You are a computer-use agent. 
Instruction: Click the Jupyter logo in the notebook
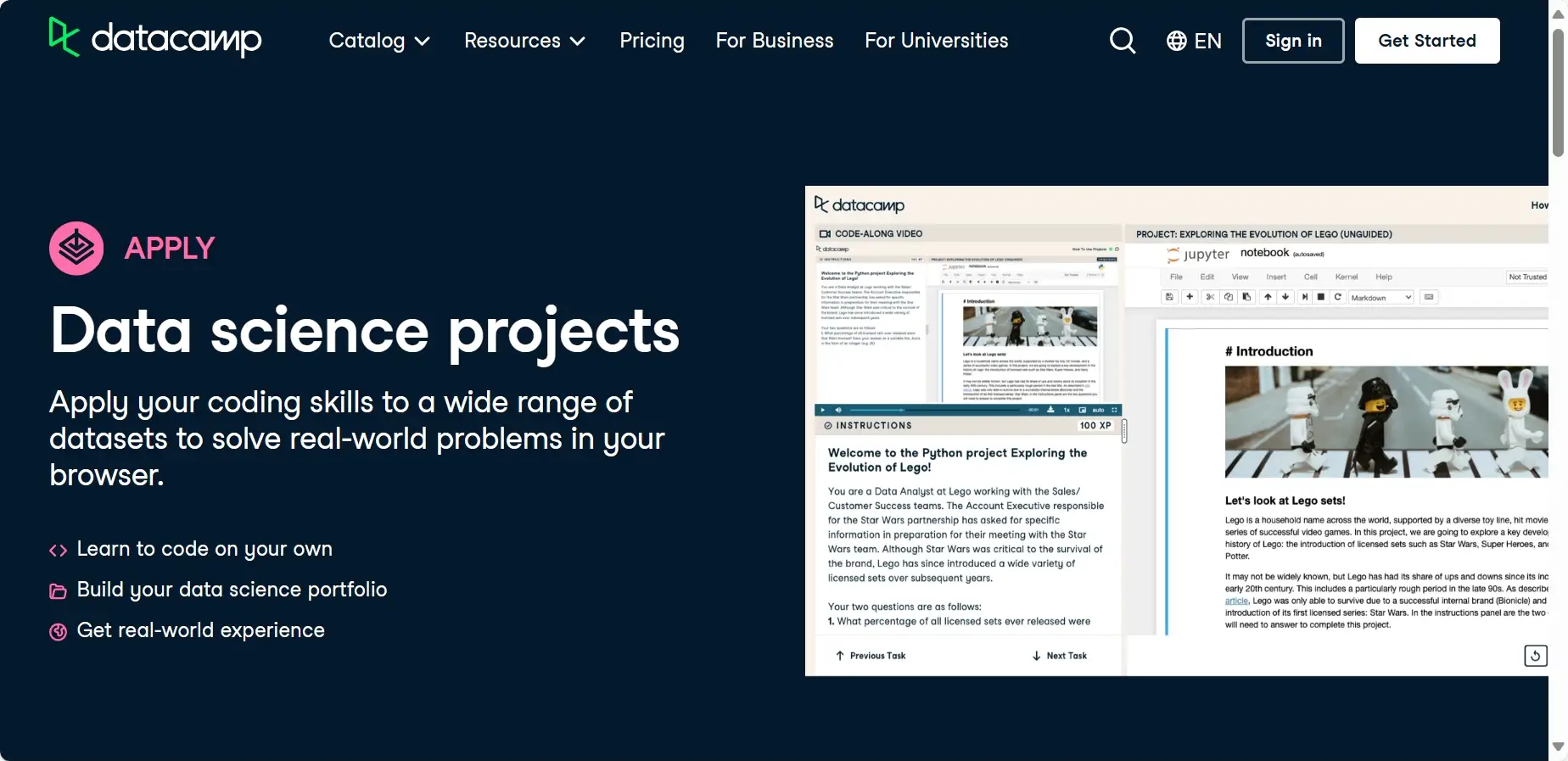coord(1198,255)
